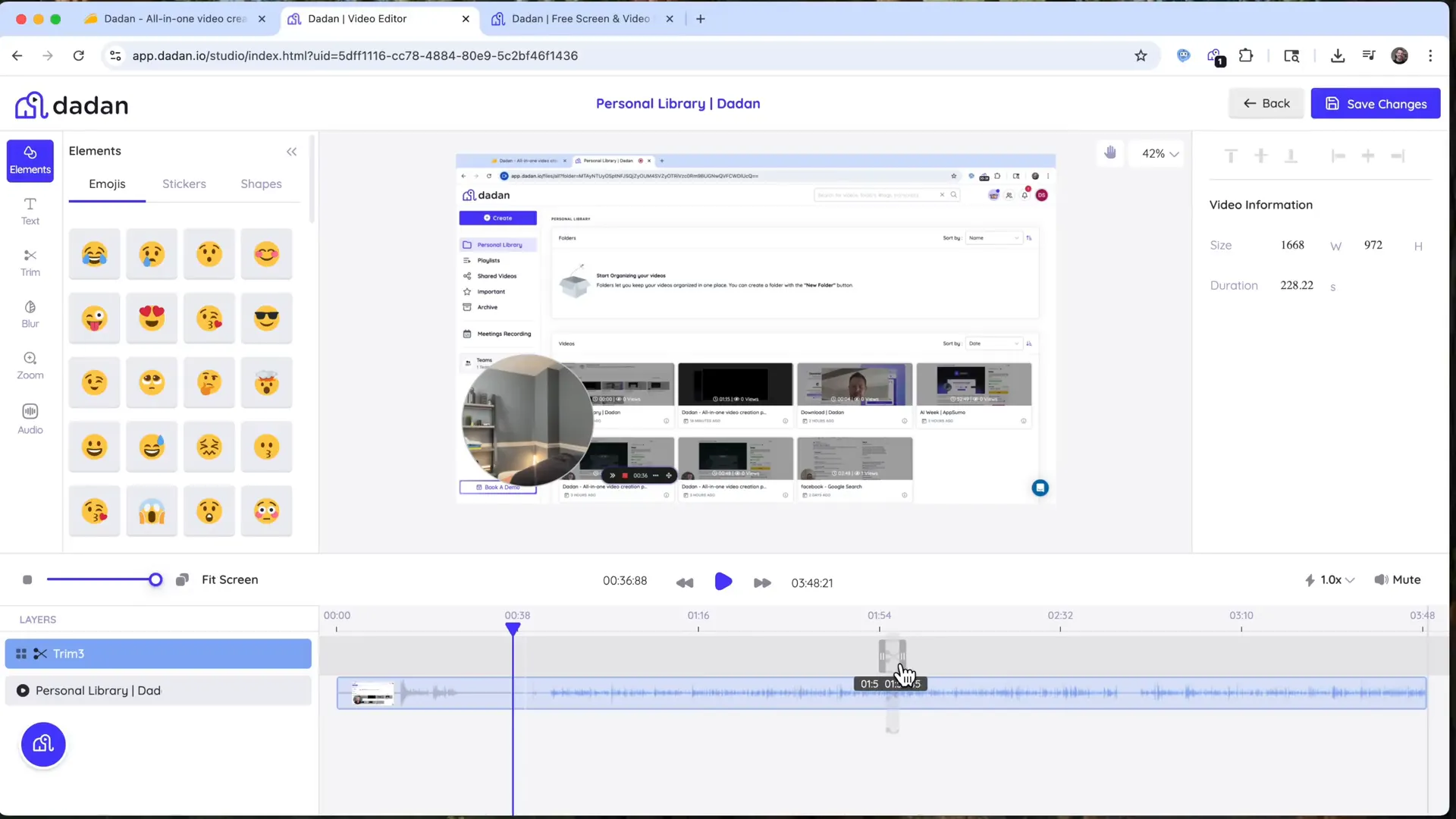Open the 42% zoom level dropdown
The height and width of the screenshot is (819, 1456).
point(1159,154)
